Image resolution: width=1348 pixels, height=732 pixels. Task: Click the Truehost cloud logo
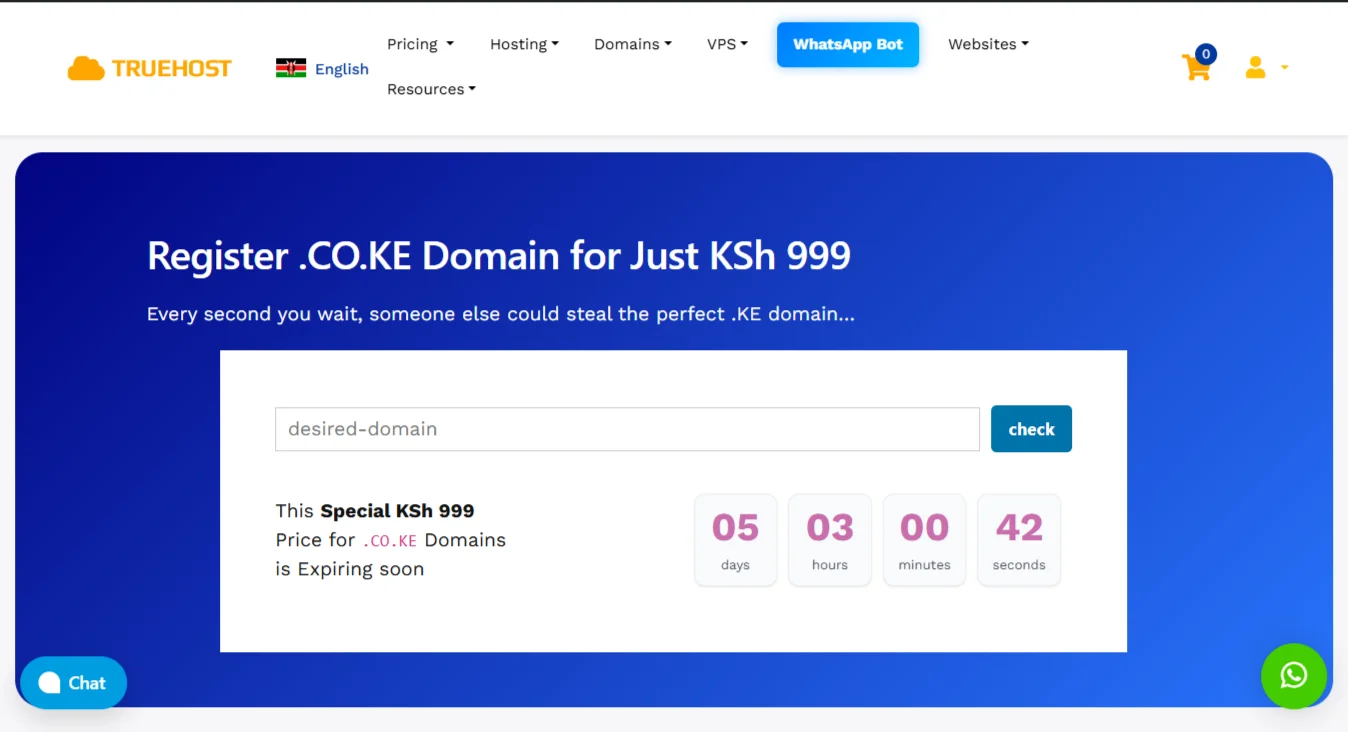[150, 68]
